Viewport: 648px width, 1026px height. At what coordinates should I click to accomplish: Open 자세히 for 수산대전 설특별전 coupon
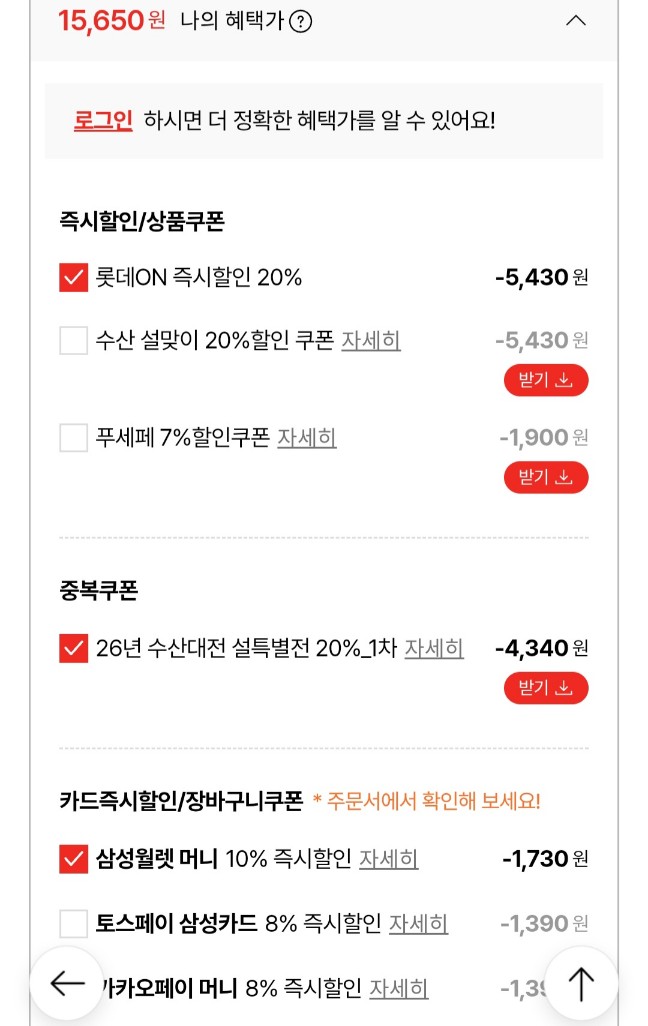point(434,648)
